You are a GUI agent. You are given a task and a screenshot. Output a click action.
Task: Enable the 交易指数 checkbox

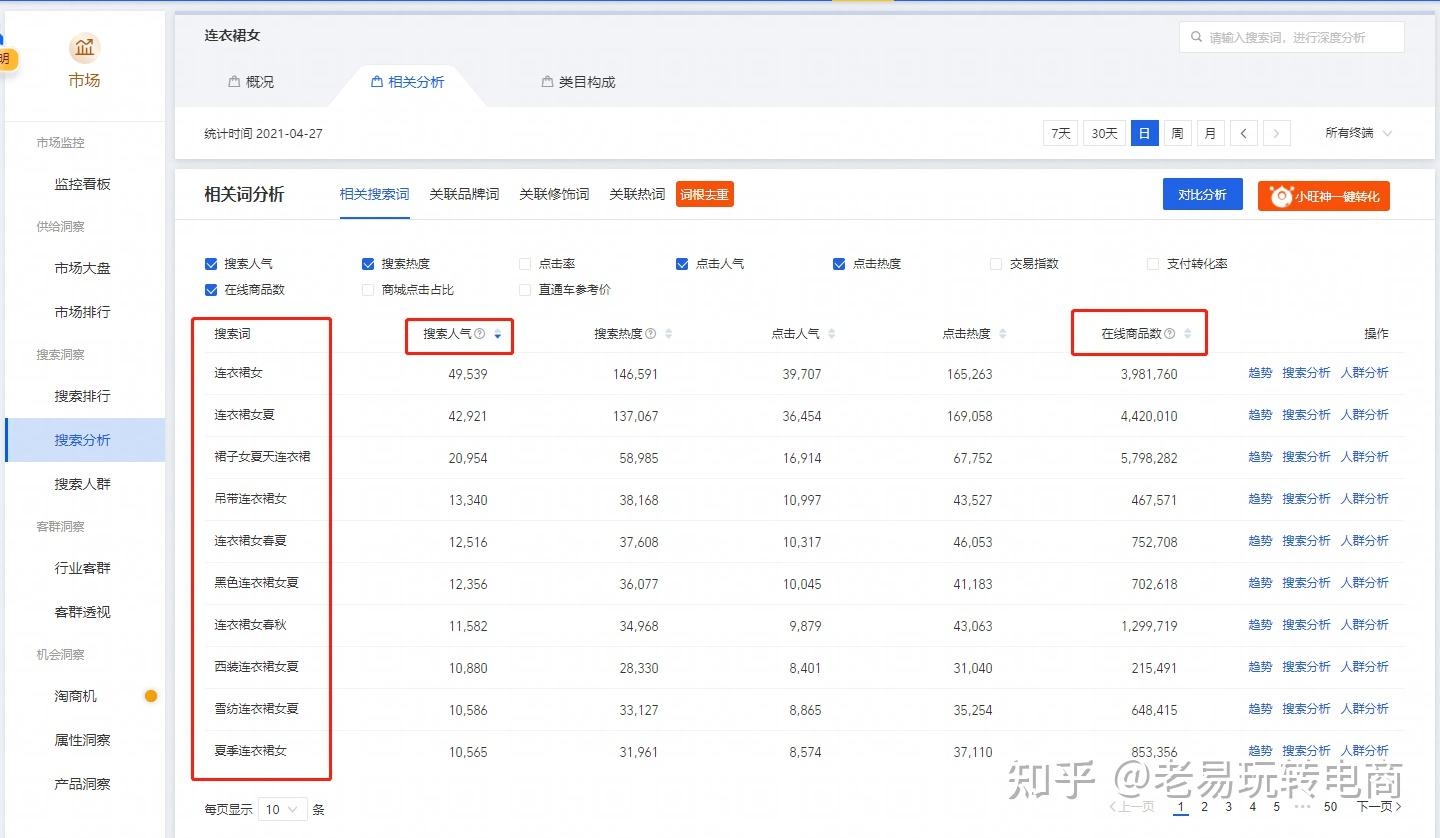(996, 263)
